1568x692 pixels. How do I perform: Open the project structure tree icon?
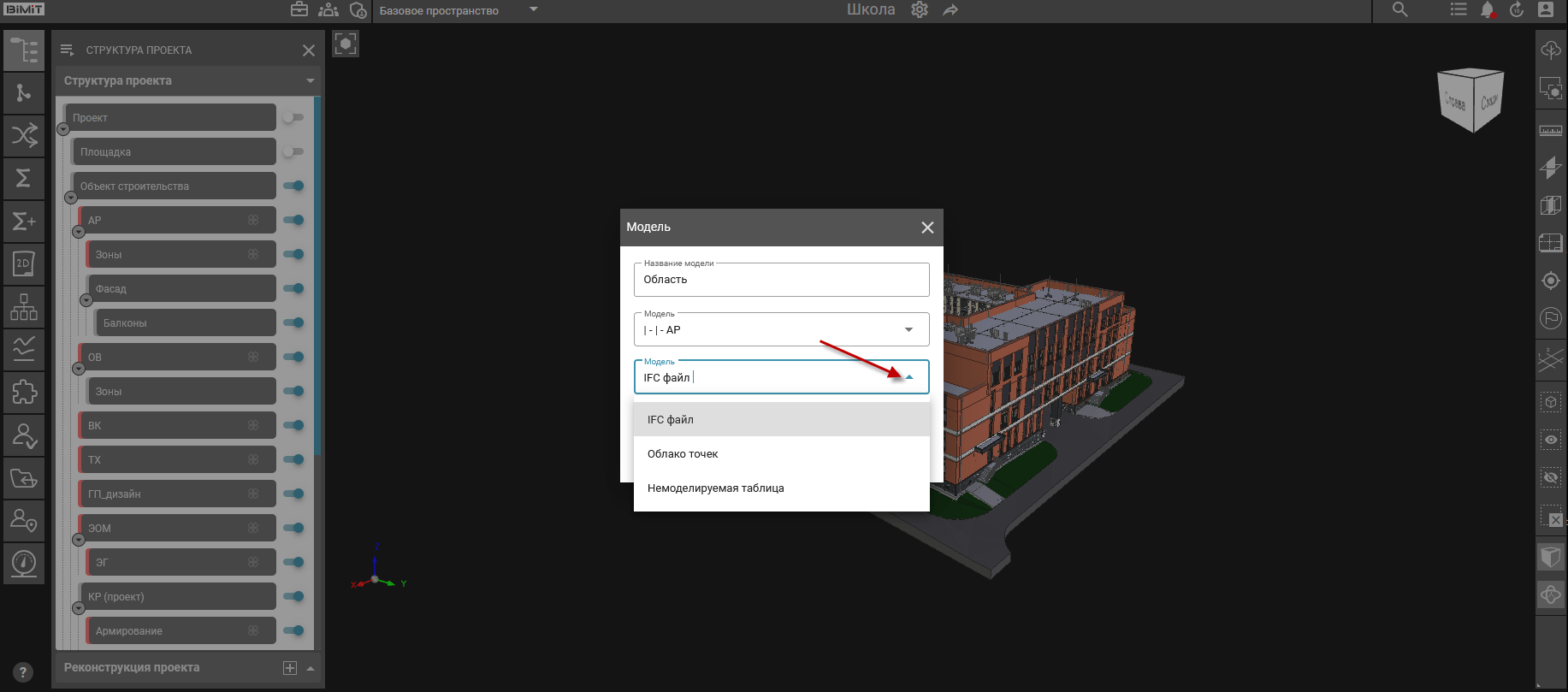pyautogui.click(x=24, y=50)
